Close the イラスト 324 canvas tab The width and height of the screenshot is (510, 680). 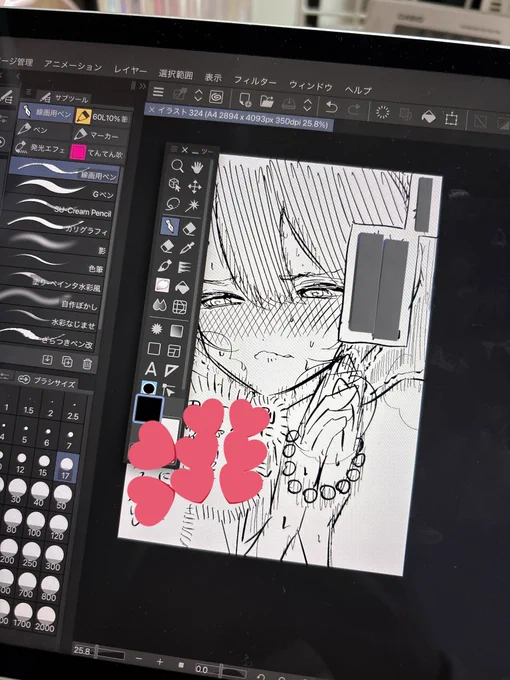(151, 110)
